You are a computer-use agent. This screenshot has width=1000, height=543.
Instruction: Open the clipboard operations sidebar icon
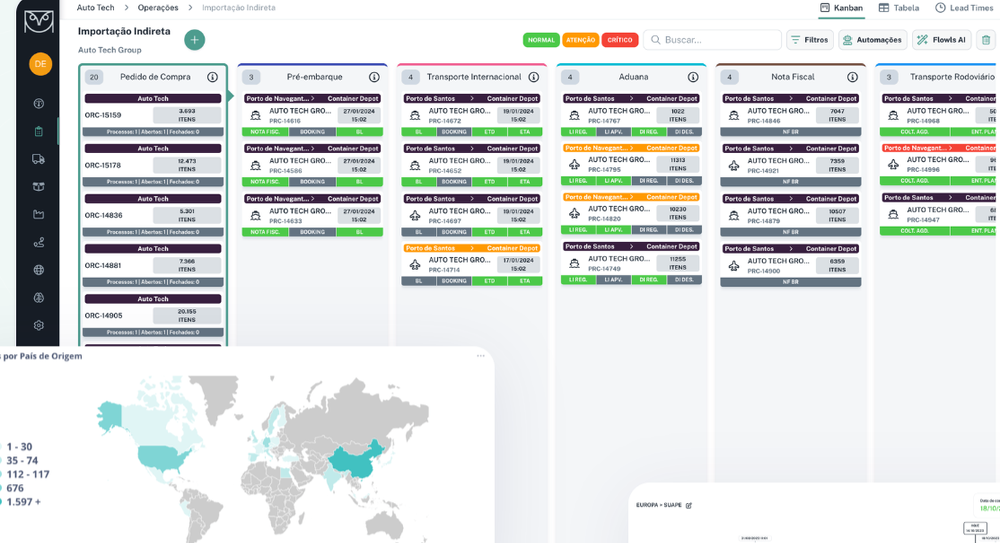click(x=38, y=131)
